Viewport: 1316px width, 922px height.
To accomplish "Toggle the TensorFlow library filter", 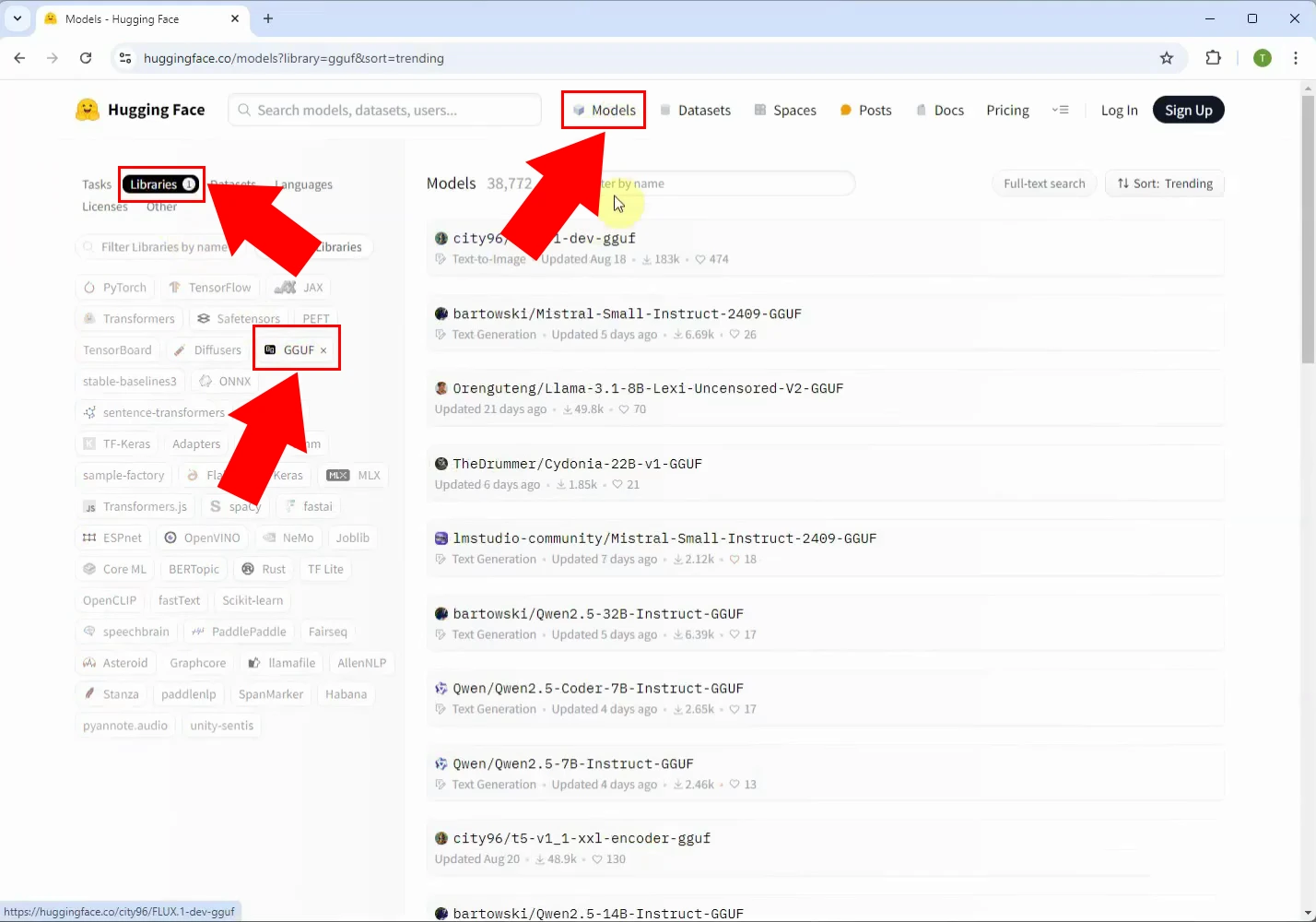I will pyautogui.click(x=210, y=288).
